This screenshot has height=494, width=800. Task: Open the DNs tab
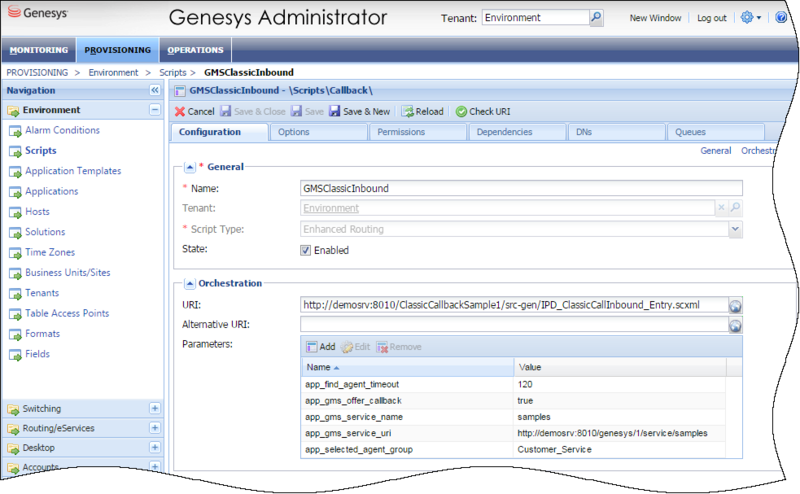click(x=616, y=132)
